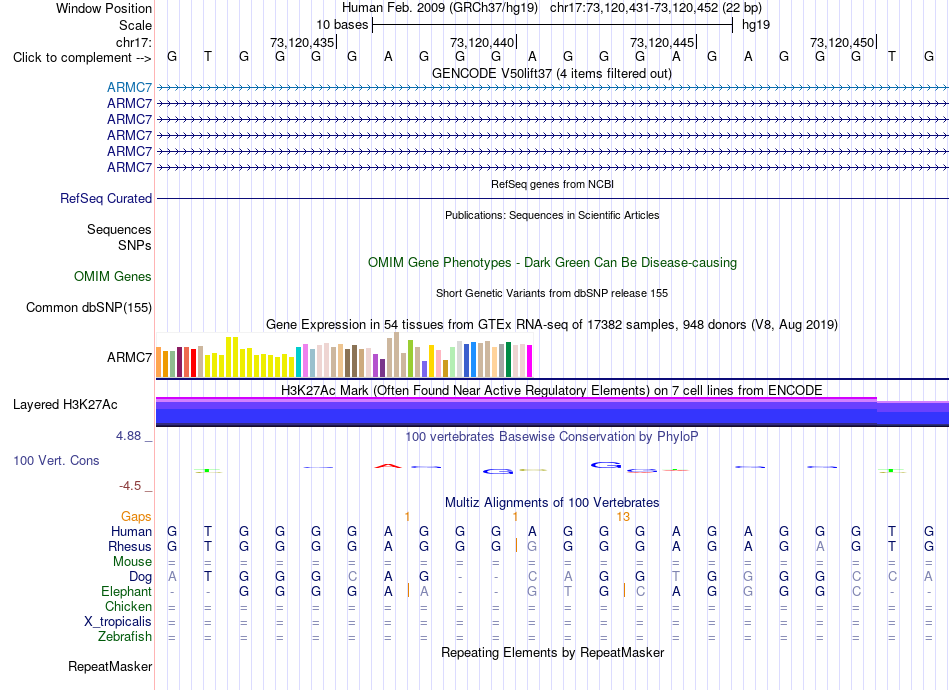Select the Dog alignment row label
Viewport: 950px width, 690px height.
[140, 577]
